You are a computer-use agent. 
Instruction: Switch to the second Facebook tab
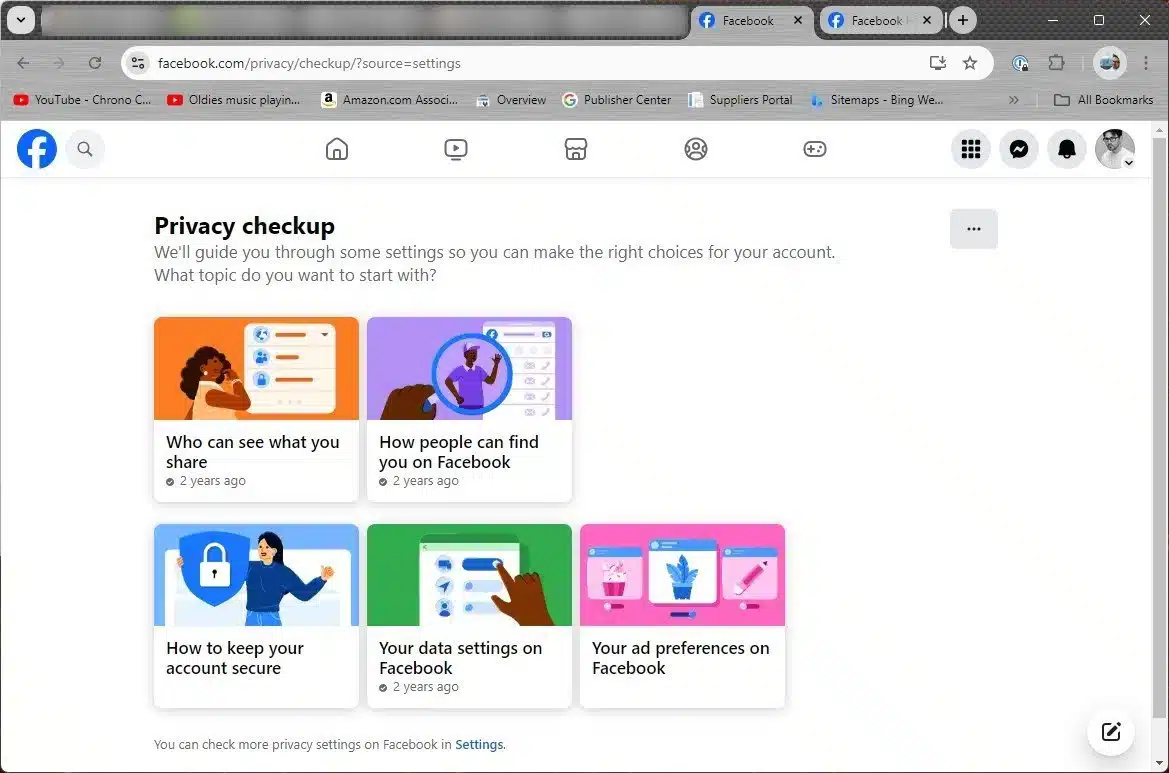[881, 21]
